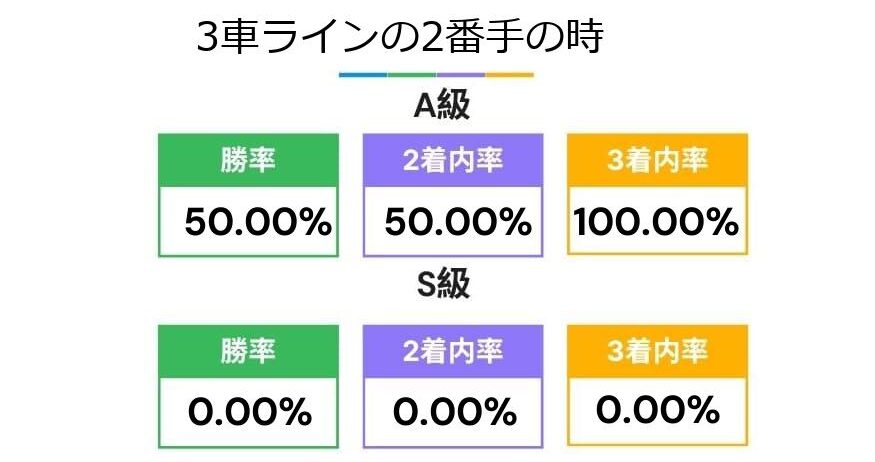Click the A級 3着内率 orange header

pos(657,160)
